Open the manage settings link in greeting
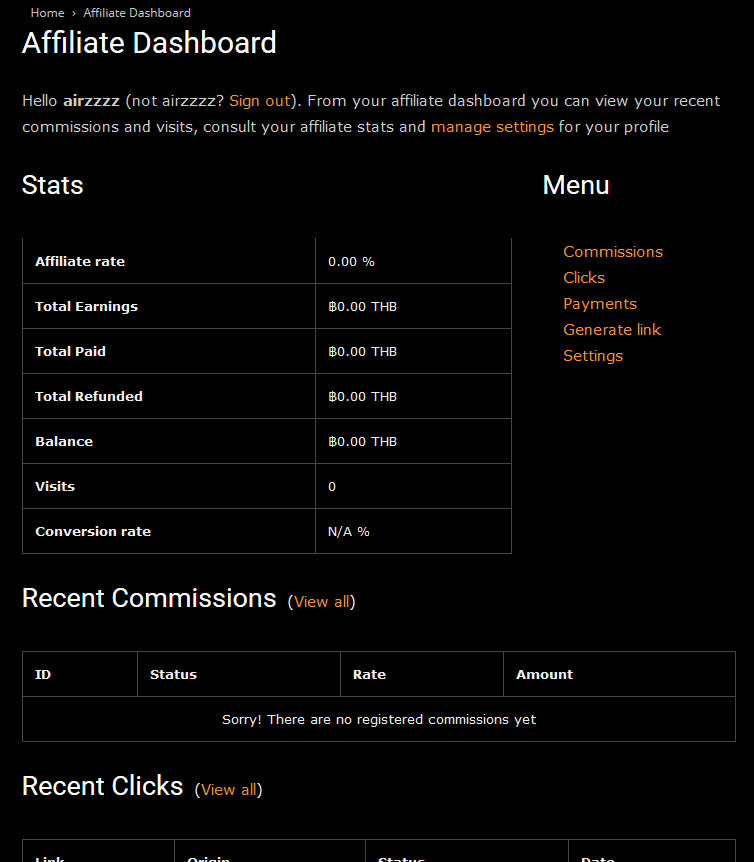The height and width of the screenshot is (862, 754). [492, 127]
